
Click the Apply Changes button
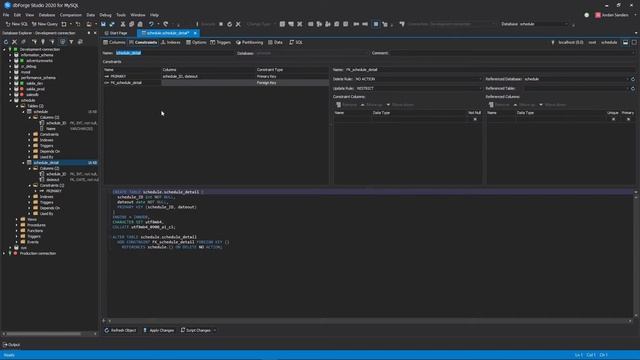pos(158,330)
